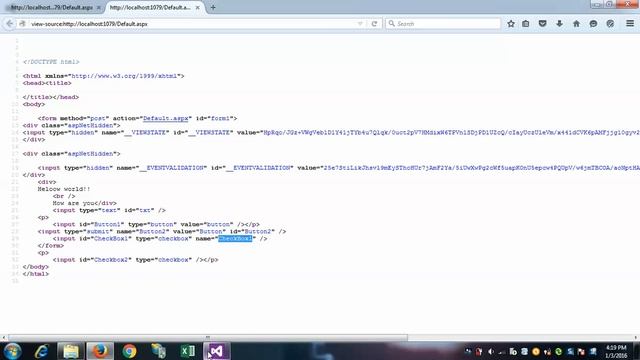
Task: Open Excel from the taskbar
Action: (x=187, y=351)
